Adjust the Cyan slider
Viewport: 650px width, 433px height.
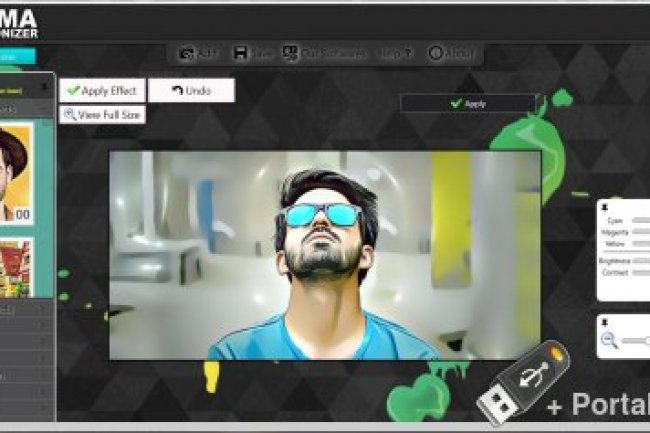click(640, 220)
